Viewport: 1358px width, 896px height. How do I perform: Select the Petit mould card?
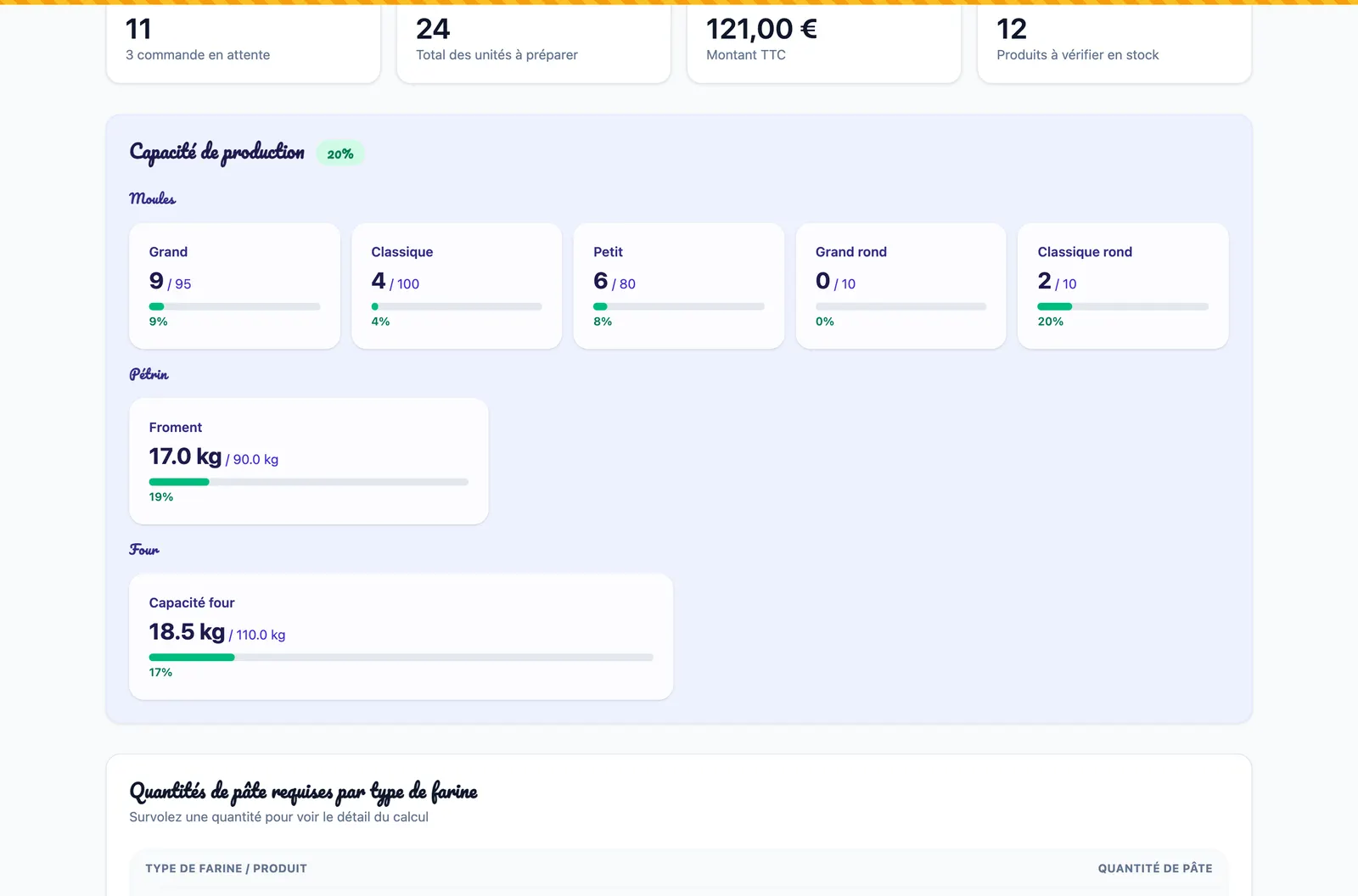pyautogui.click(x=679, y=286)
